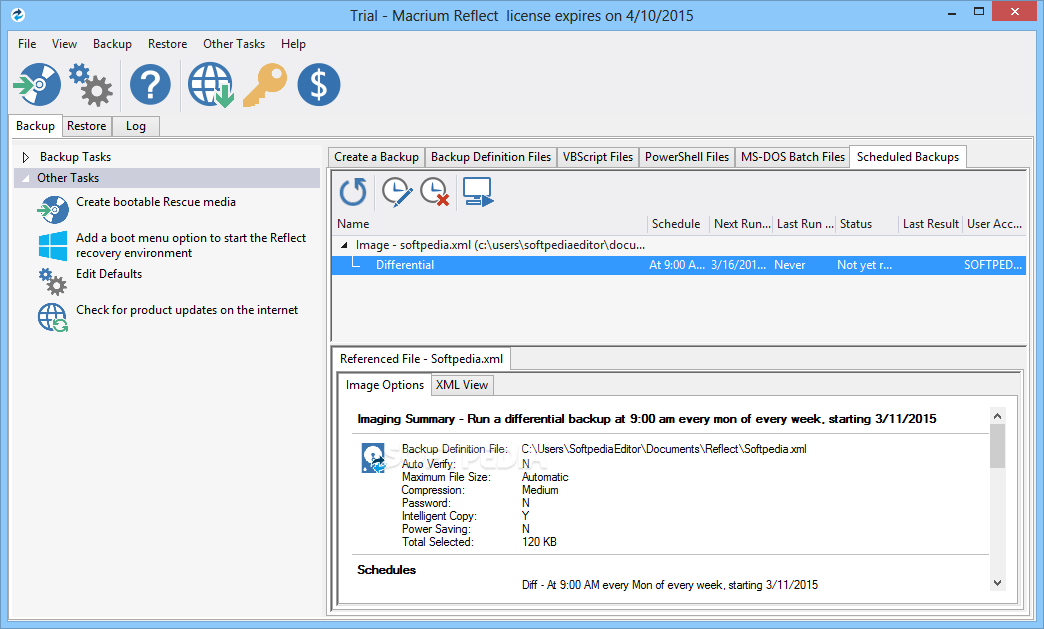Click the rescue media disc icon
The image size is (1044, 629).
coord(53,210)
